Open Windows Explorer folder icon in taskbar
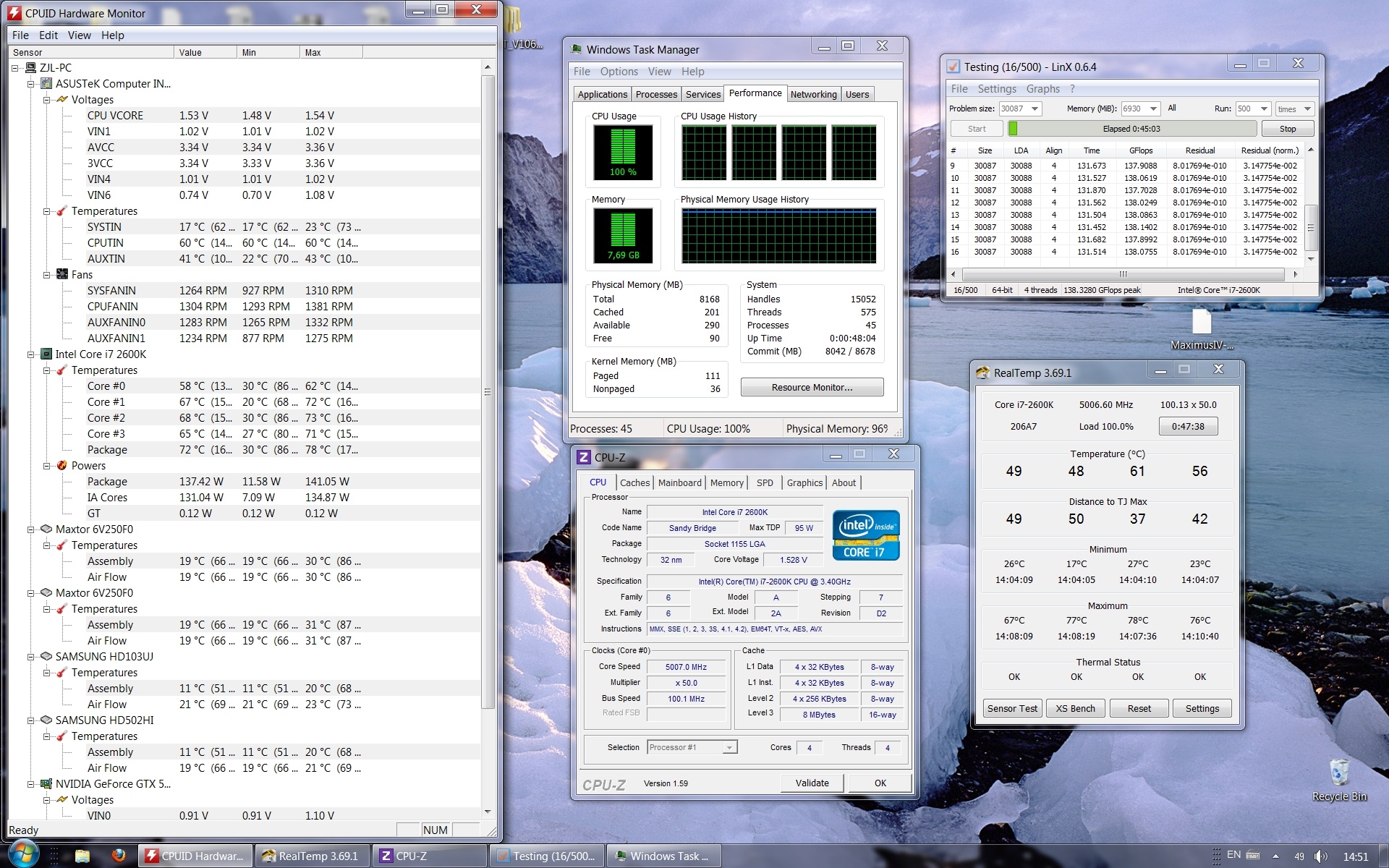1389x868 pixels. (82, 856)
